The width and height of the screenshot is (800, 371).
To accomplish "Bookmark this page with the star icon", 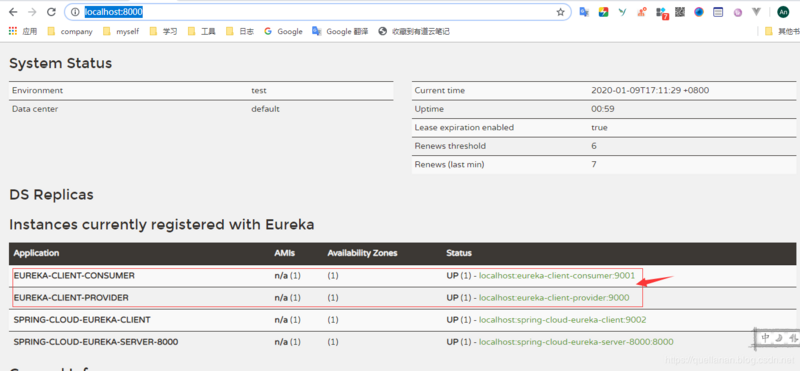I will point(560,12).
